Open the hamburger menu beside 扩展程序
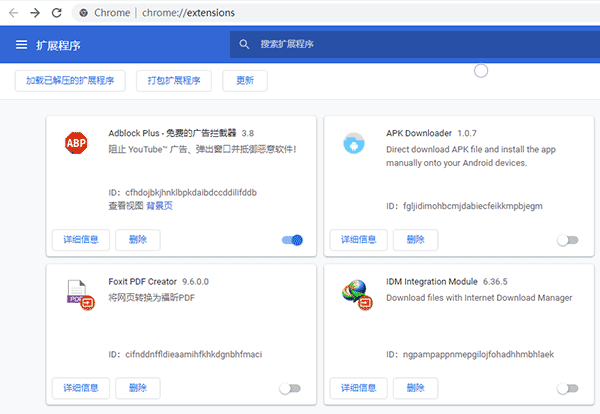Viewport: 600px width, 414px height. tap(21, 45)
